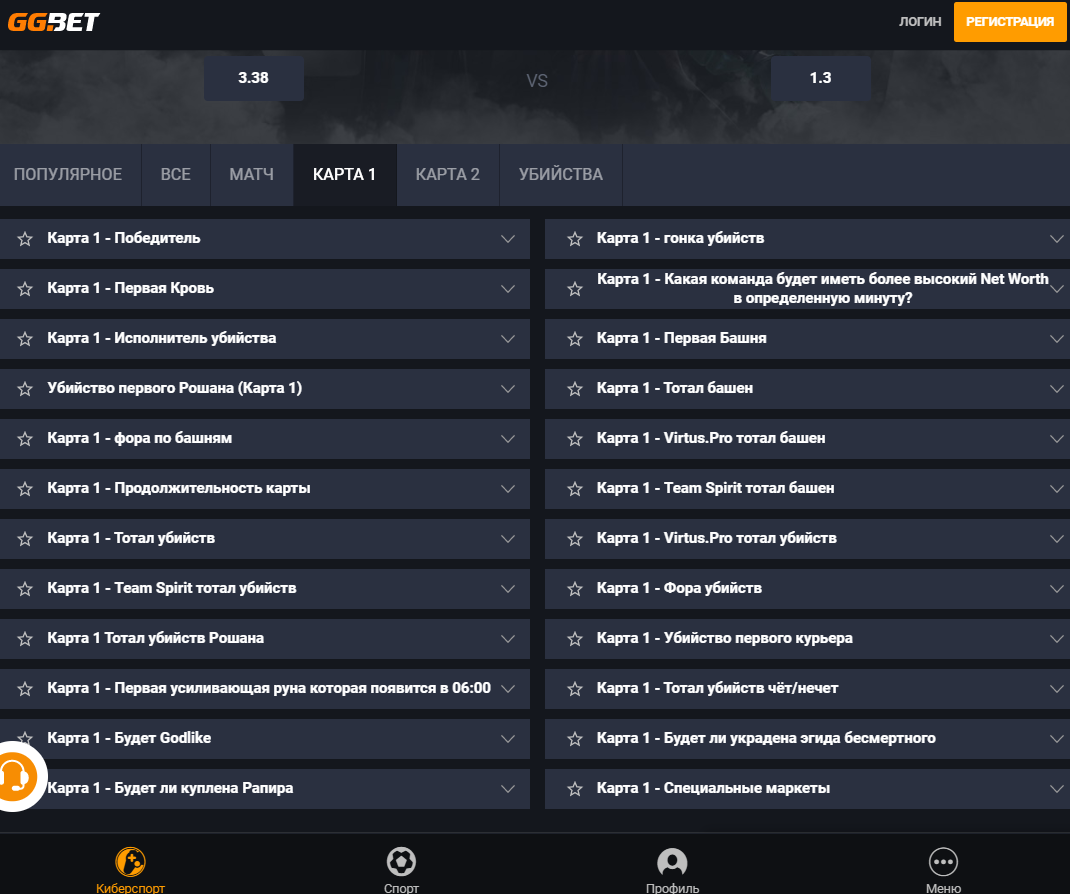Favorite the Карта 1 - Первая Кровь market
Image resolution: width=1070 pixels, height=894 pixels.
[x=25, y=289]
